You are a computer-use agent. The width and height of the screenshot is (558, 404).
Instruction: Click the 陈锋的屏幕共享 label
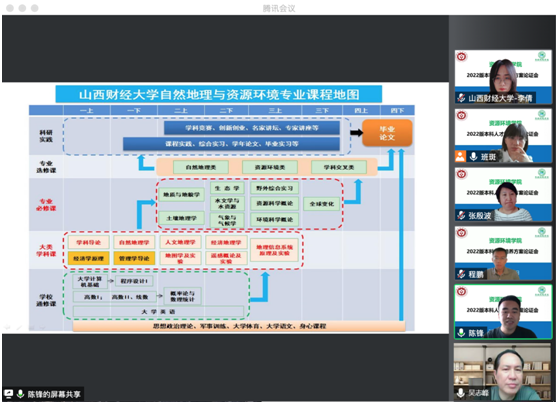tap(54, 394)
